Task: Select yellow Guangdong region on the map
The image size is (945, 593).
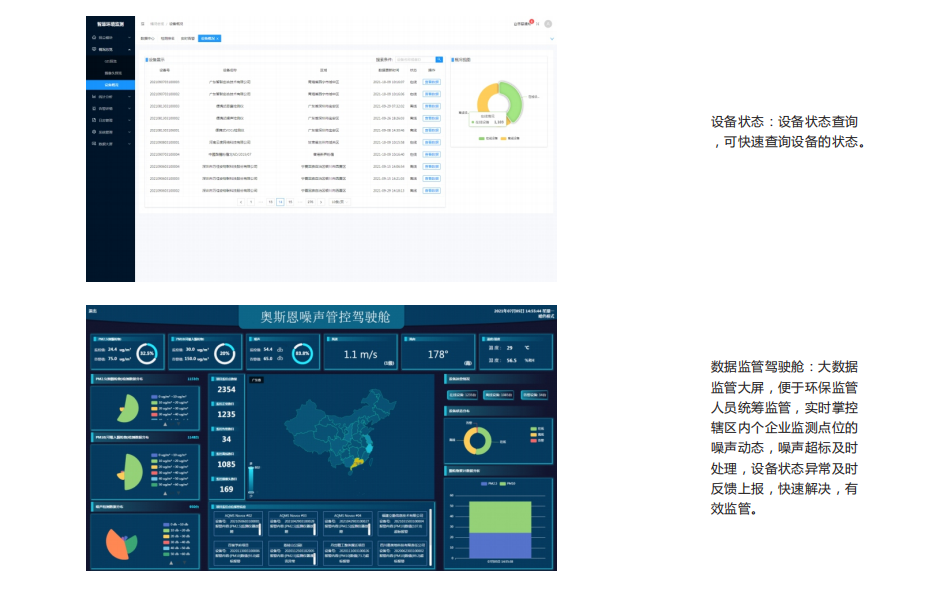Action: click(358, 463)
